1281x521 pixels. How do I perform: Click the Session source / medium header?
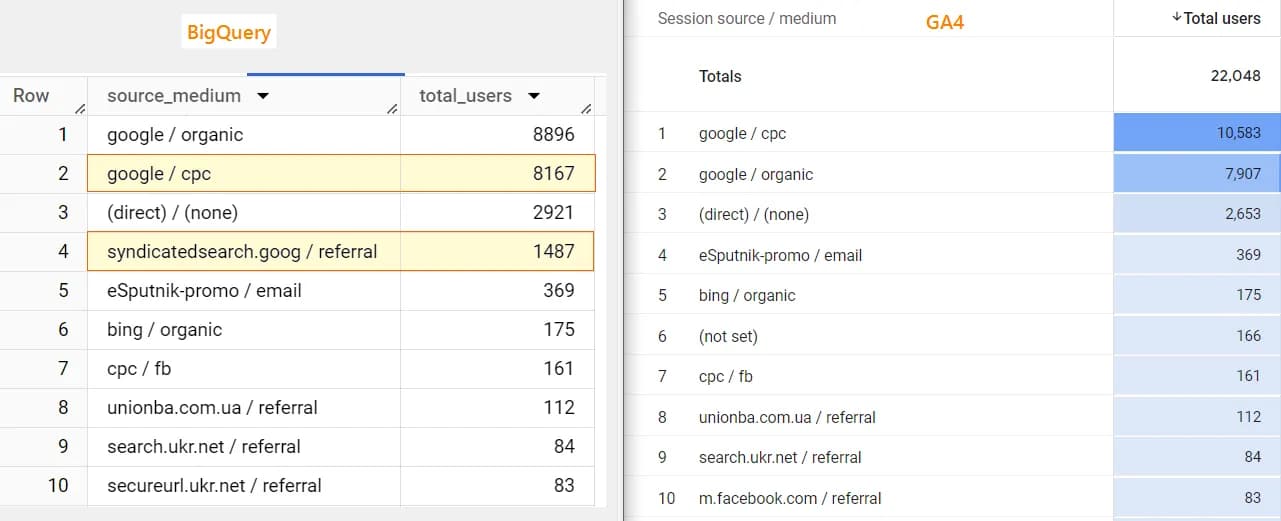tap(747, 18)
